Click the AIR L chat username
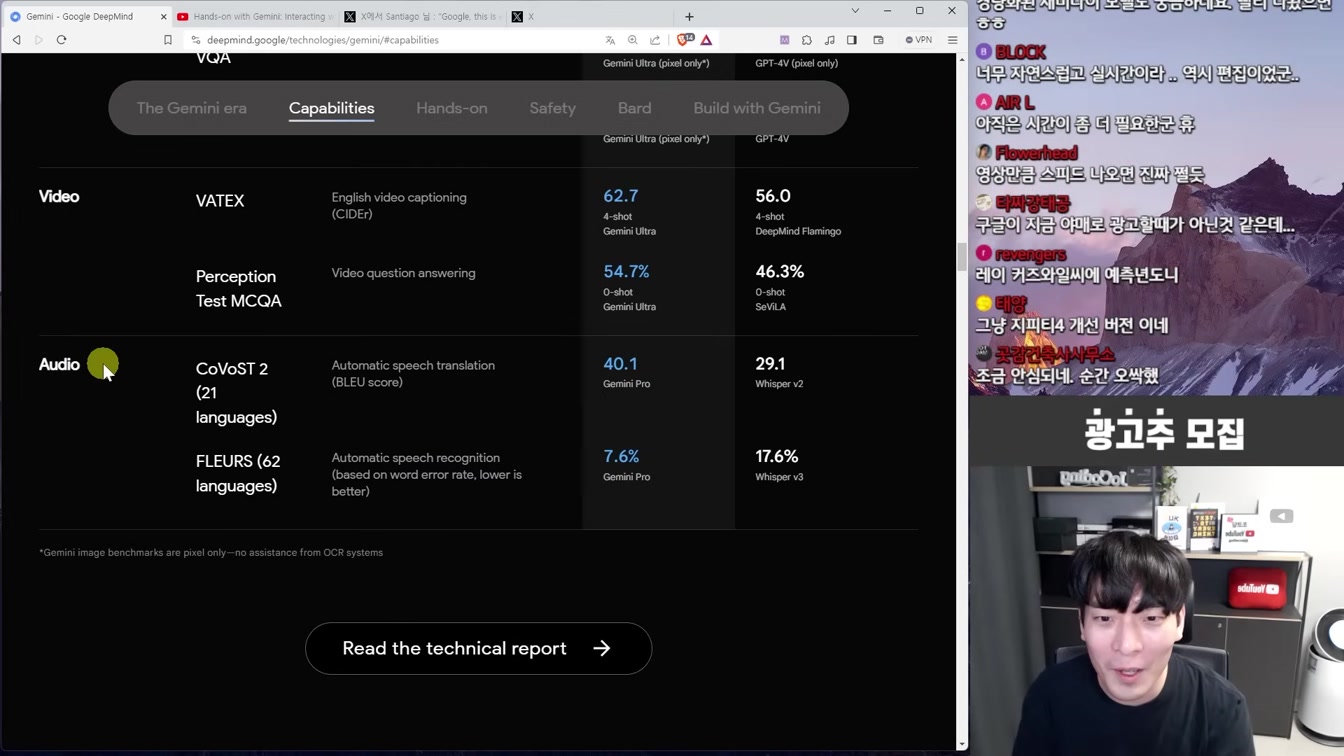 point(1015,102)
